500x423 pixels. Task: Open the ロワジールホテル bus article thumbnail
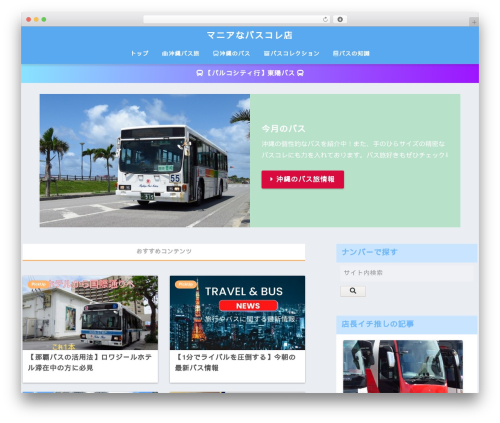coord(90,313)
